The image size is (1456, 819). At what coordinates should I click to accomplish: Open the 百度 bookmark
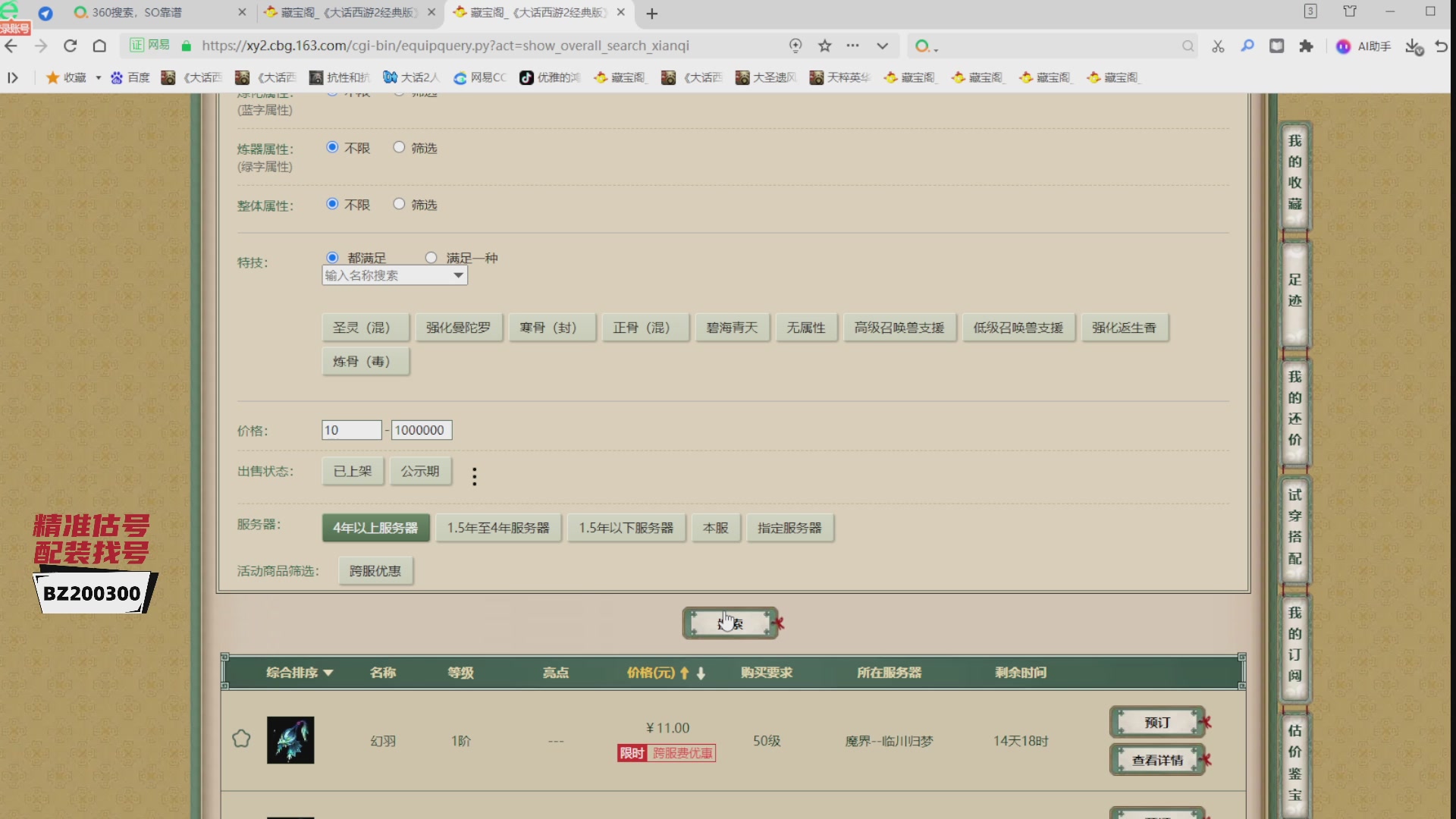click(x=130, y=77)
